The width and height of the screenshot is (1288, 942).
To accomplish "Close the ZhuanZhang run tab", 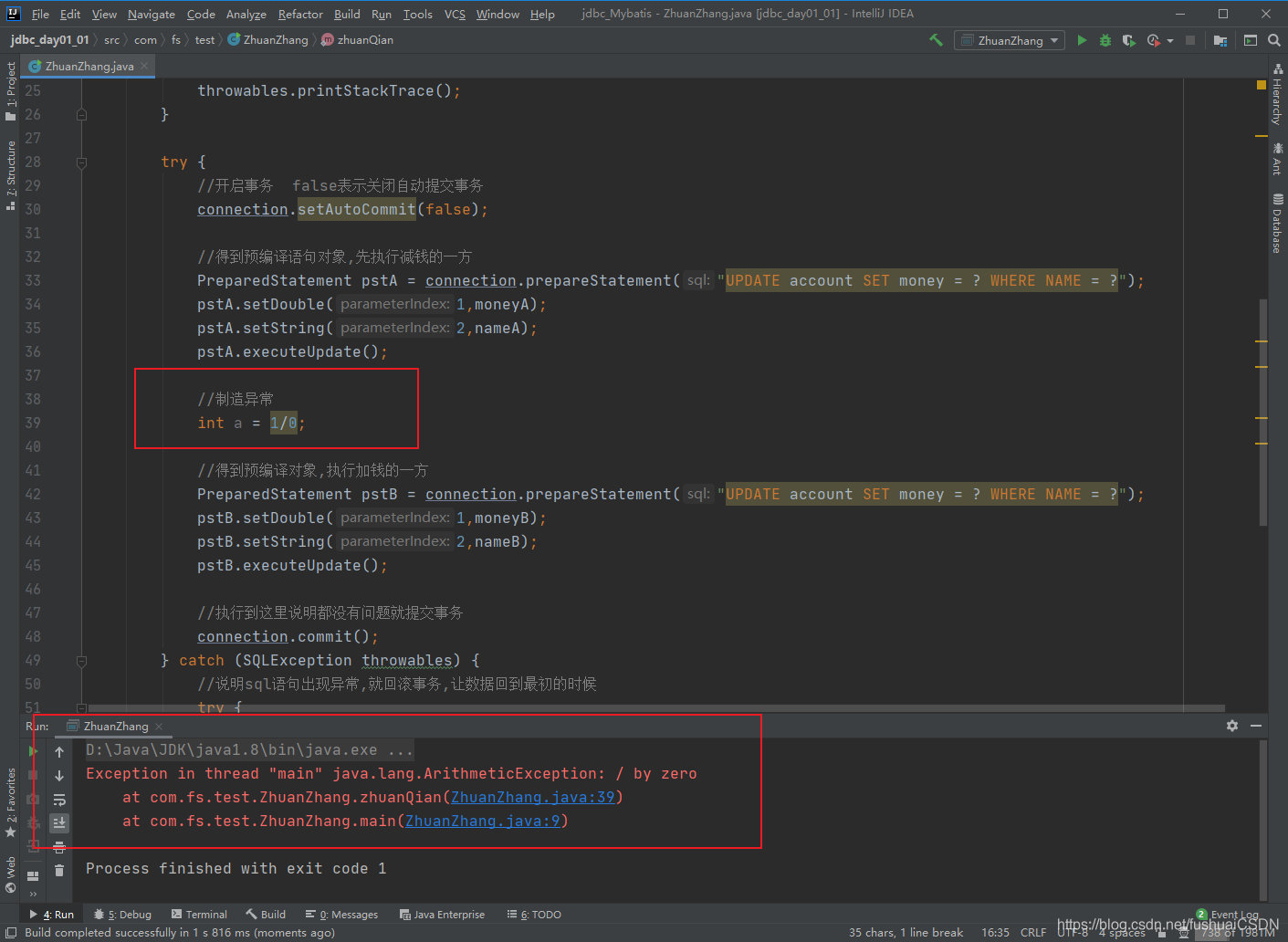I will coord(159,727).
